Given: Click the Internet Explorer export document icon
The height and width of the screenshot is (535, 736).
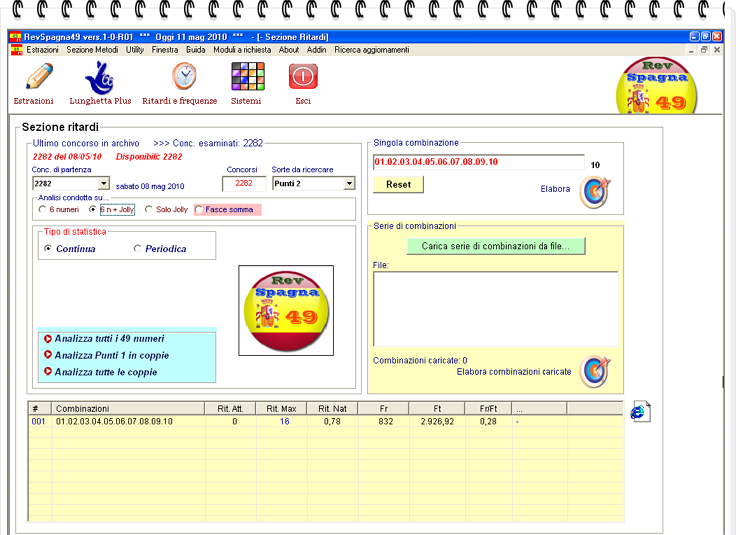Looking at the screenshot, I should (x=640, y=412).
